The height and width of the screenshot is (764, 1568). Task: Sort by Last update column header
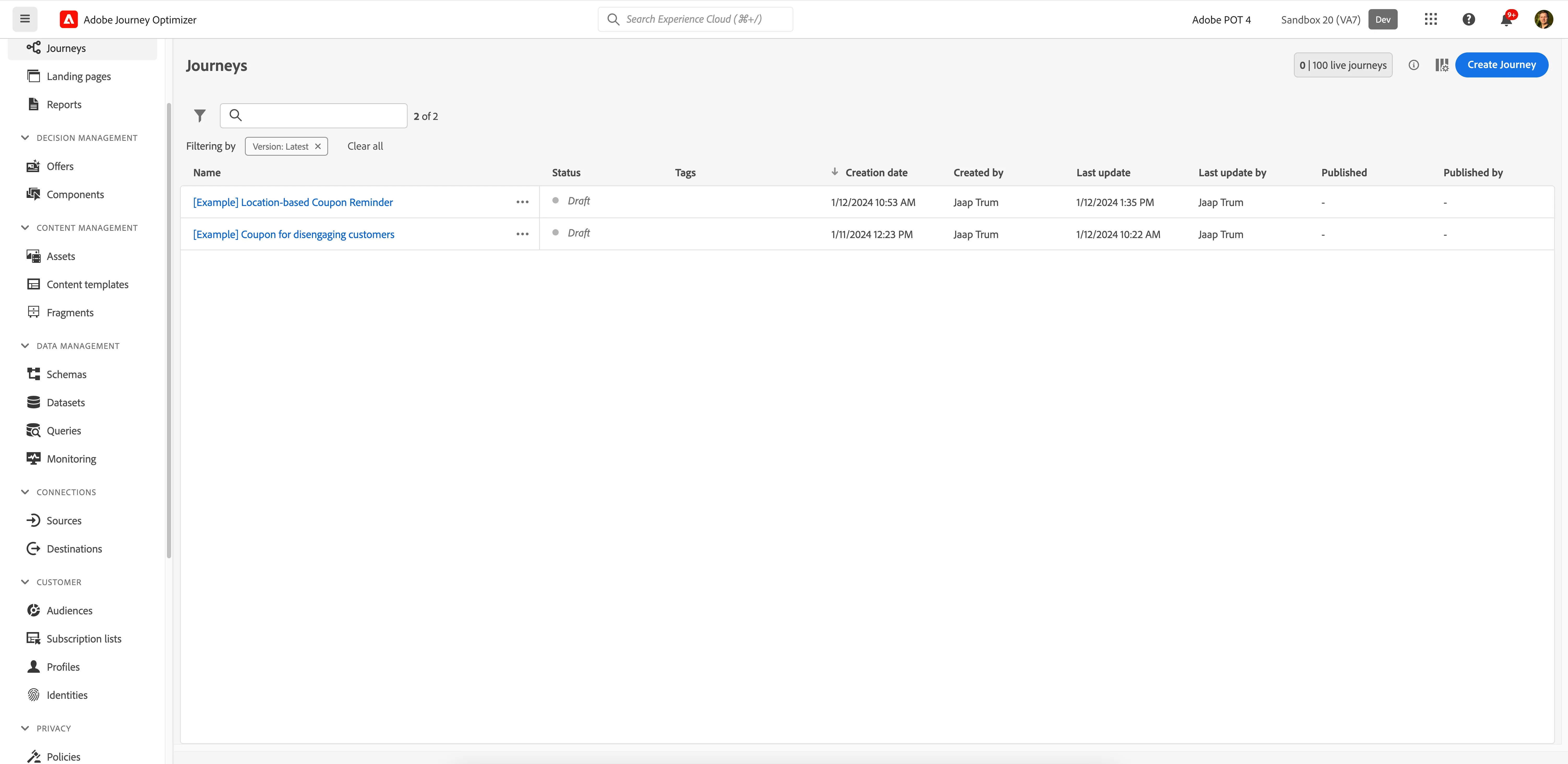click(1103, 173)
